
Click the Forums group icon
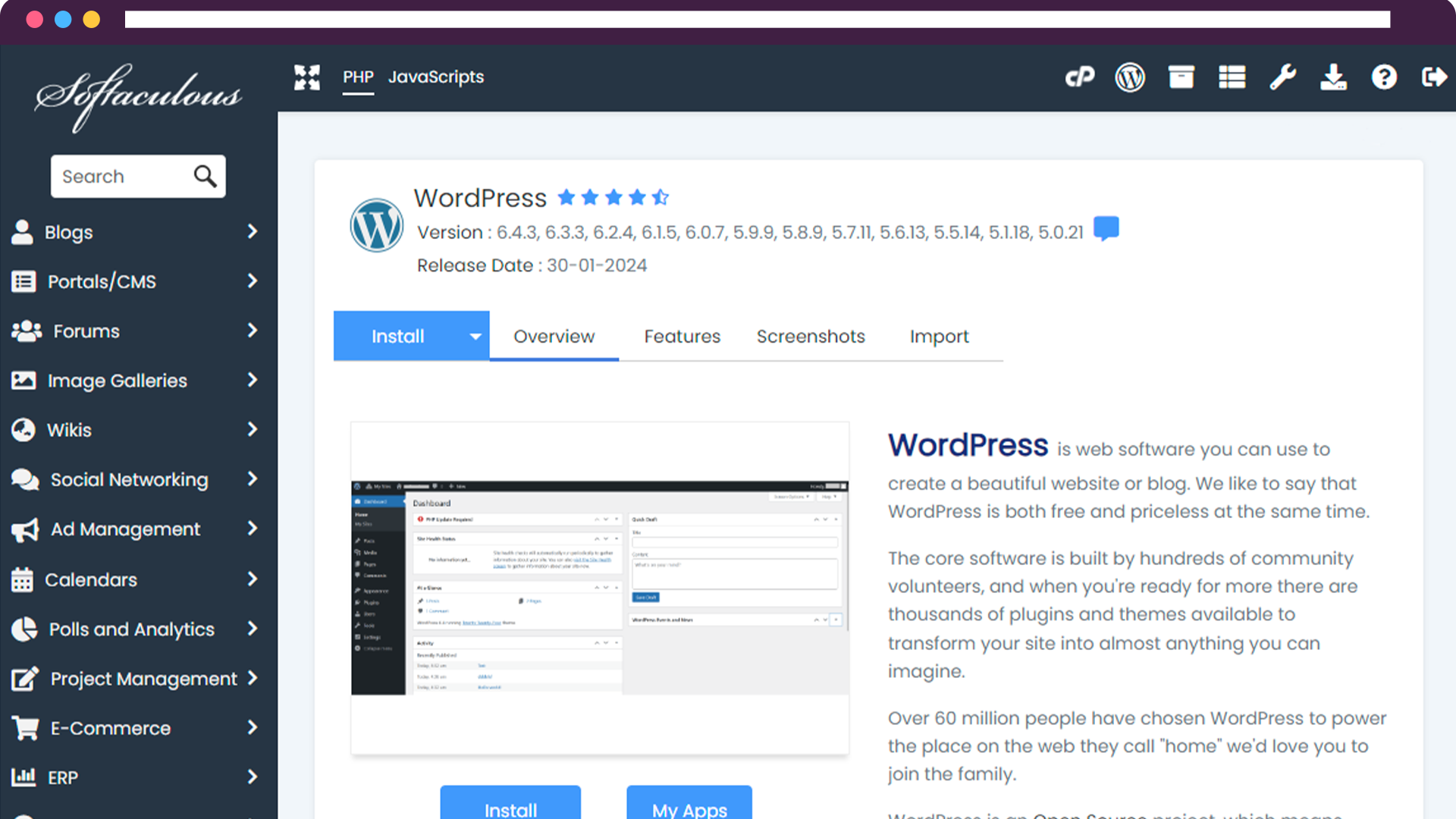pos(27,331)
